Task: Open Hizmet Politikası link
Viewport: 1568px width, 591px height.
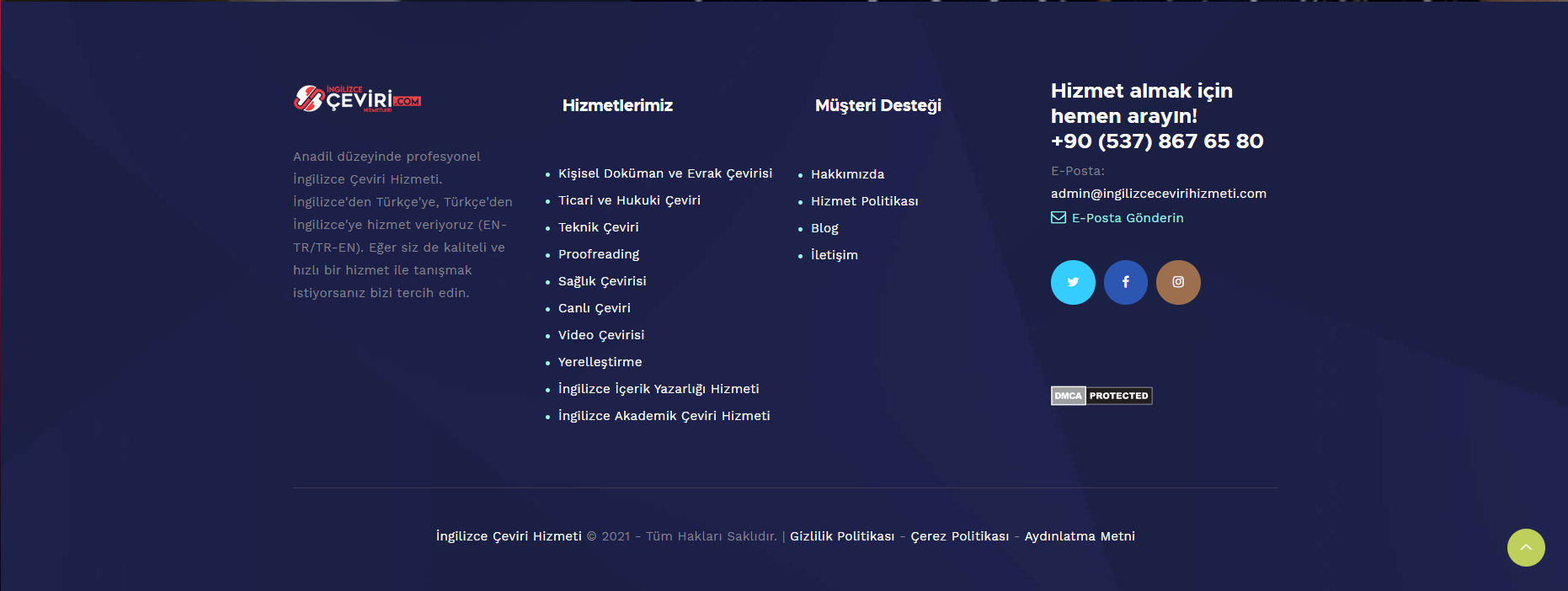Action: coord(865,201)
